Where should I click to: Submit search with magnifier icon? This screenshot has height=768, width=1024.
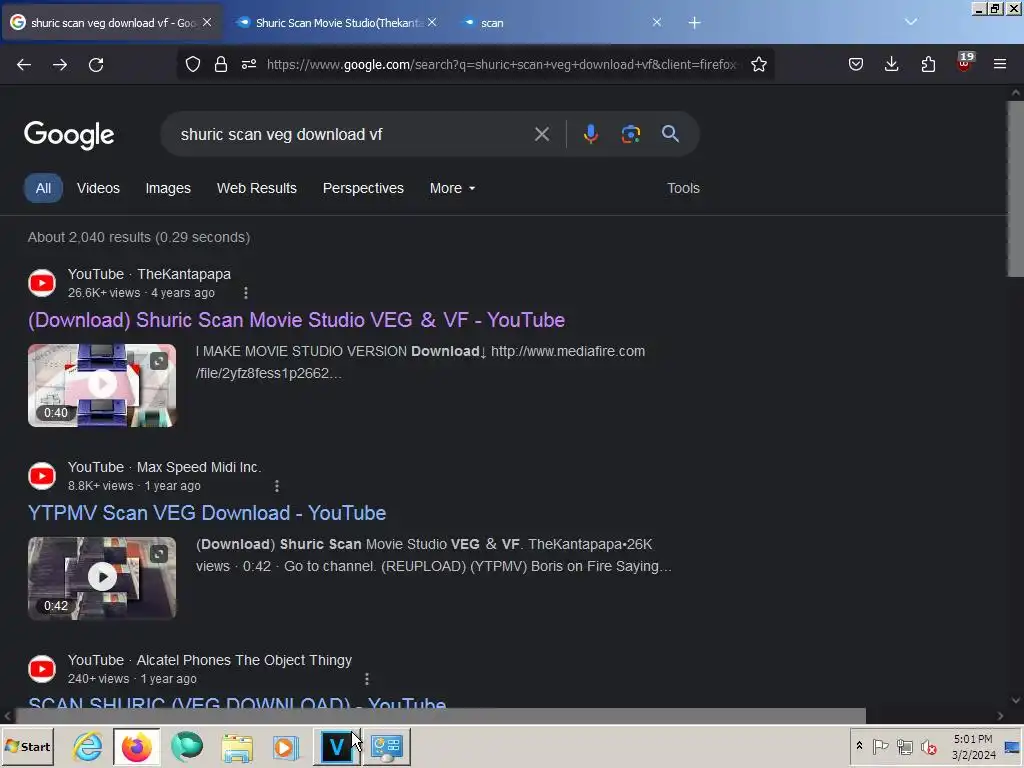tap(671, 135)
